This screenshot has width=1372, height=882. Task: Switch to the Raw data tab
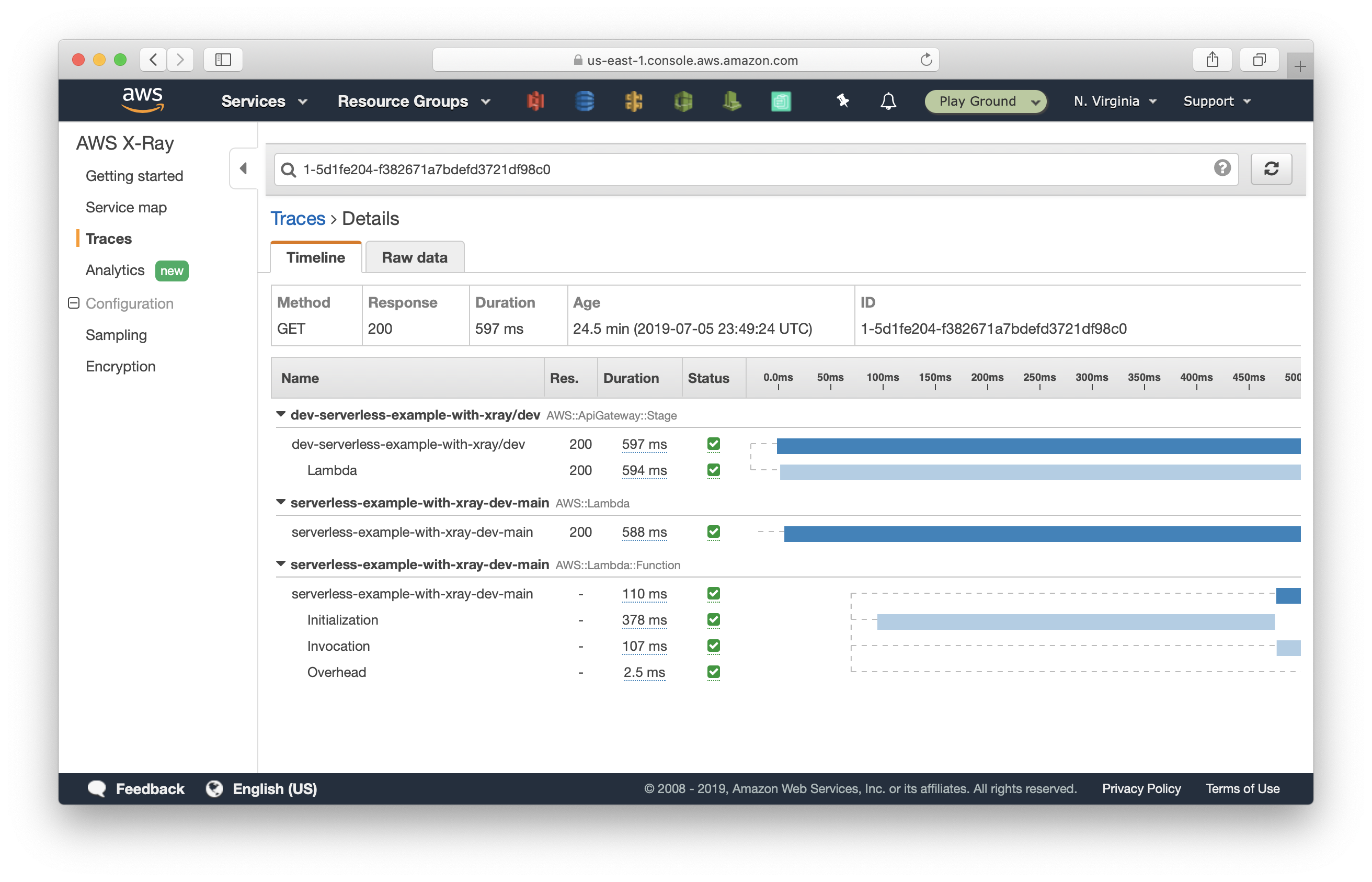(x=415, y=258)
